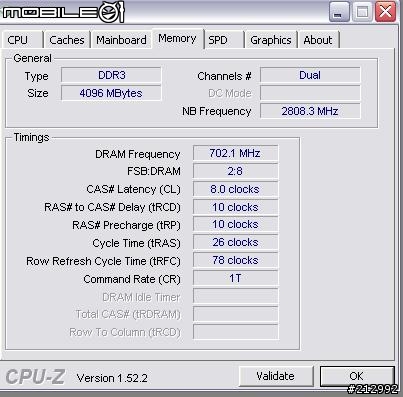Select the Mainboard tab
This screenshot has height=397, width=403.
tap(121, 40)
